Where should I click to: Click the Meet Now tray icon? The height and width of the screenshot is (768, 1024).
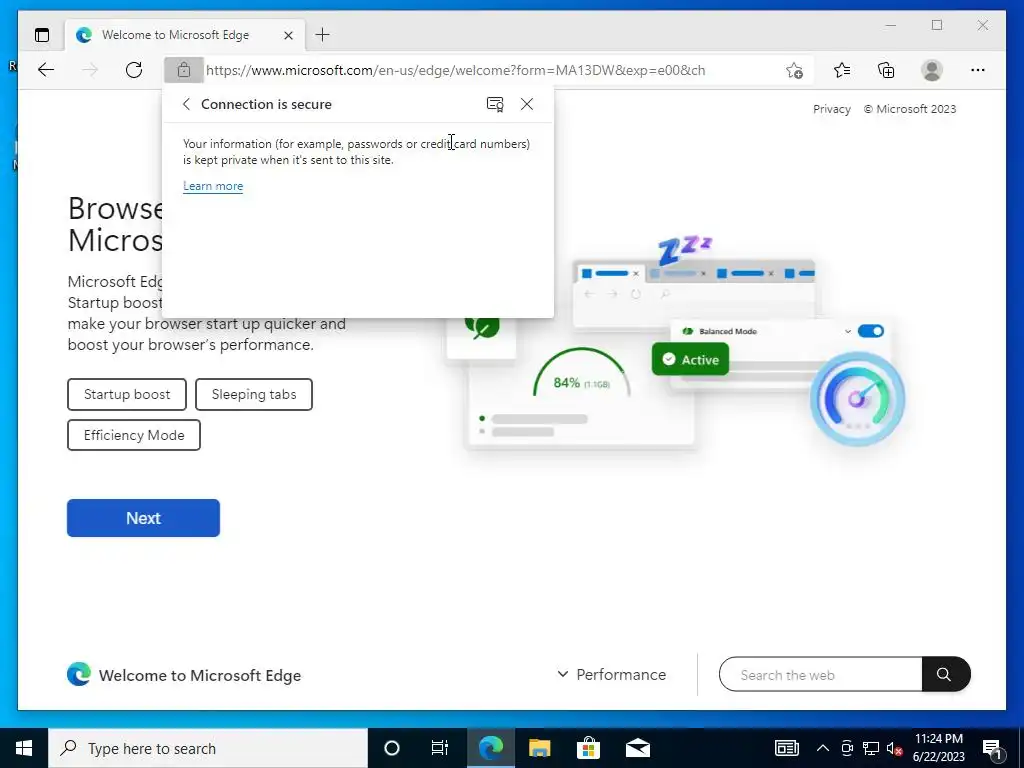(x=847, y=748)
